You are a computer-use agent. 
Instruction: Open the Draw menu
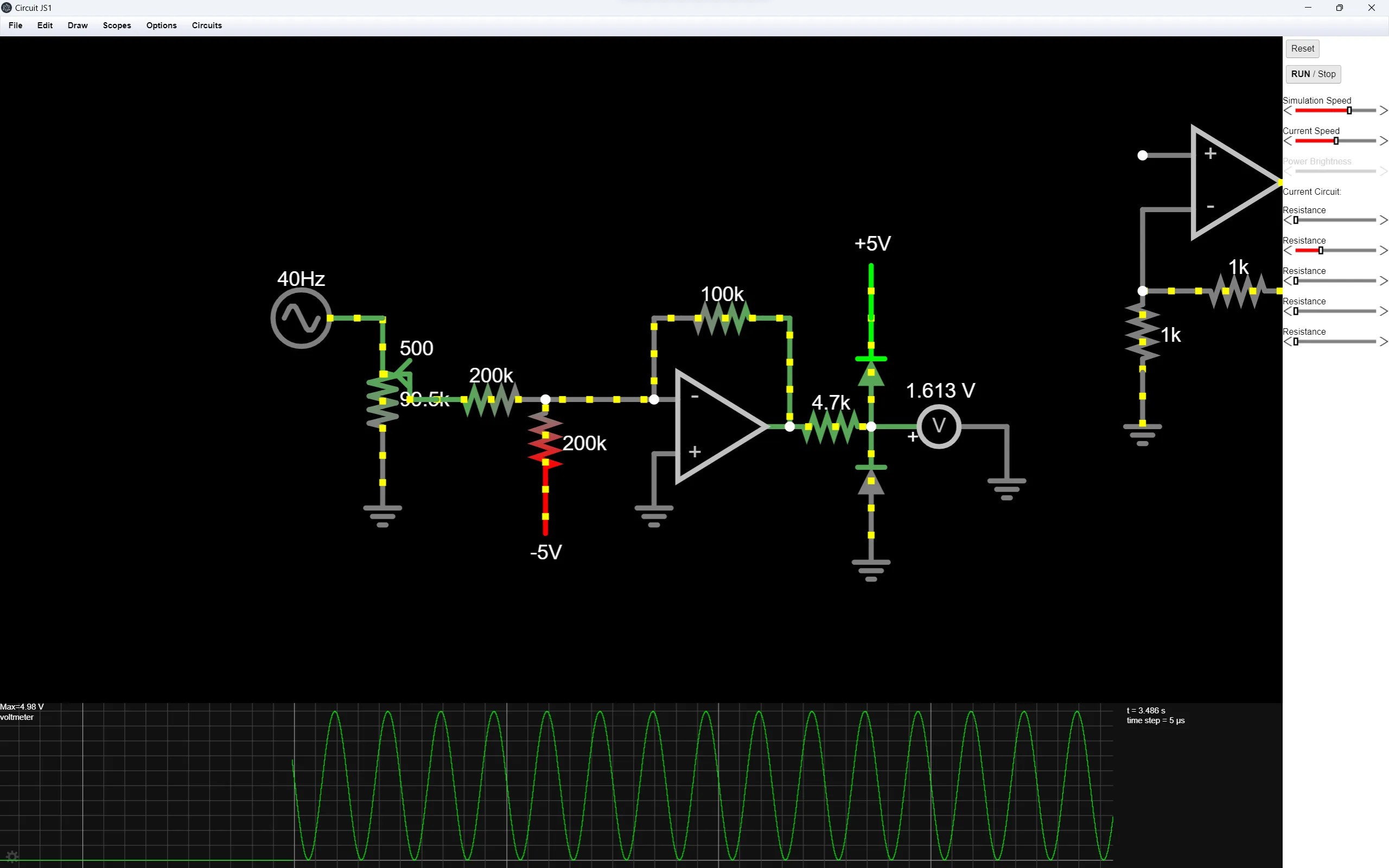(x=78, y=25)
